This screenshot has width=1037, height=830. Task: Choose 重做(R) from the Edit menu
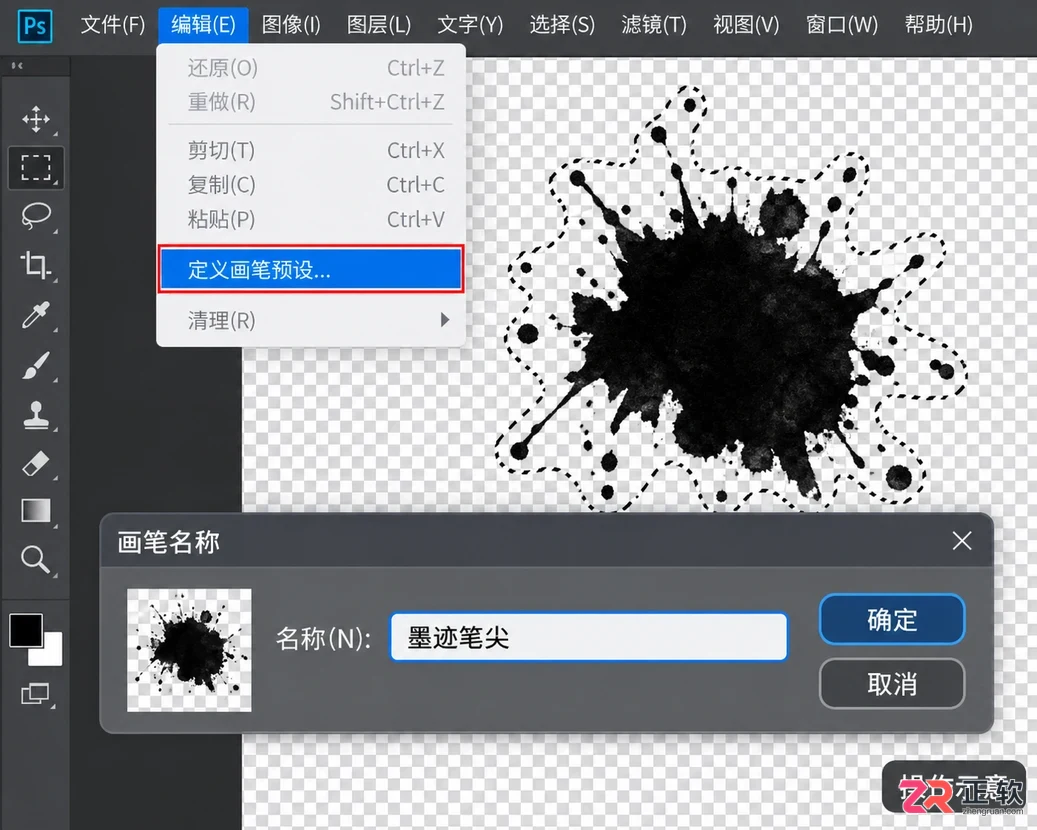[311, 102]
